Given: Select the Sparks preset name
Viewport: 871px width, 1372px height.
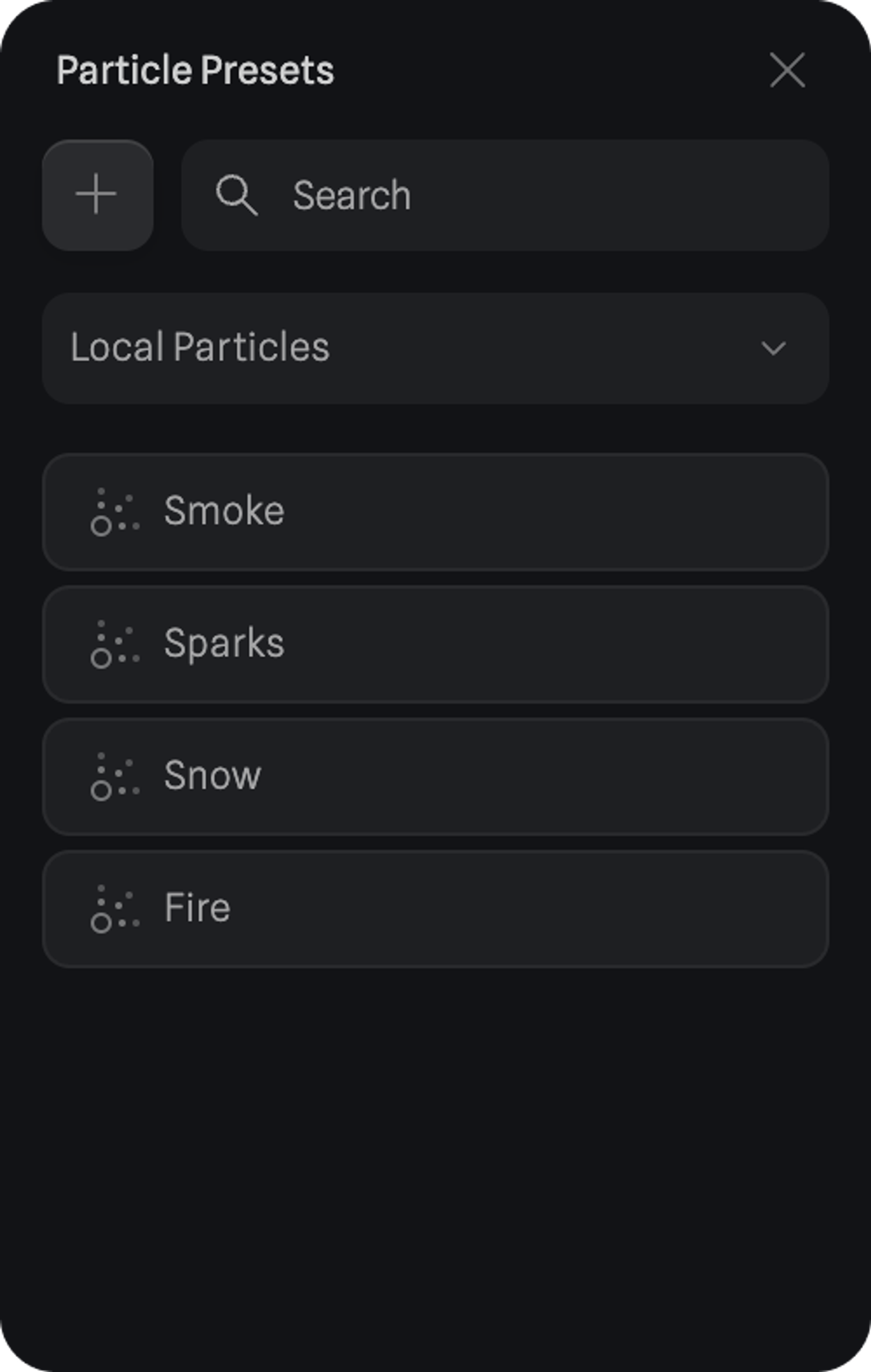Looking at the screenshot, I should [x=224, y=644].
